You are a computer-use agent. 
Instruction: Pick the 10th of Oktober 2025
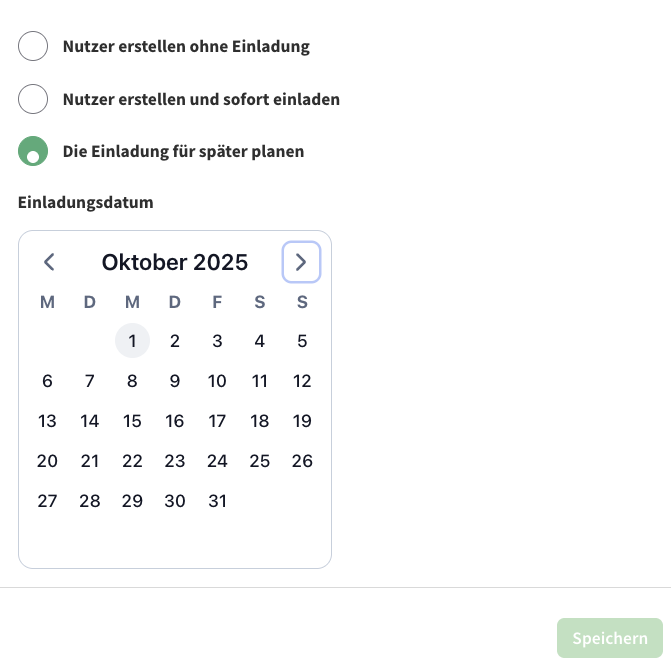point(217,381)
